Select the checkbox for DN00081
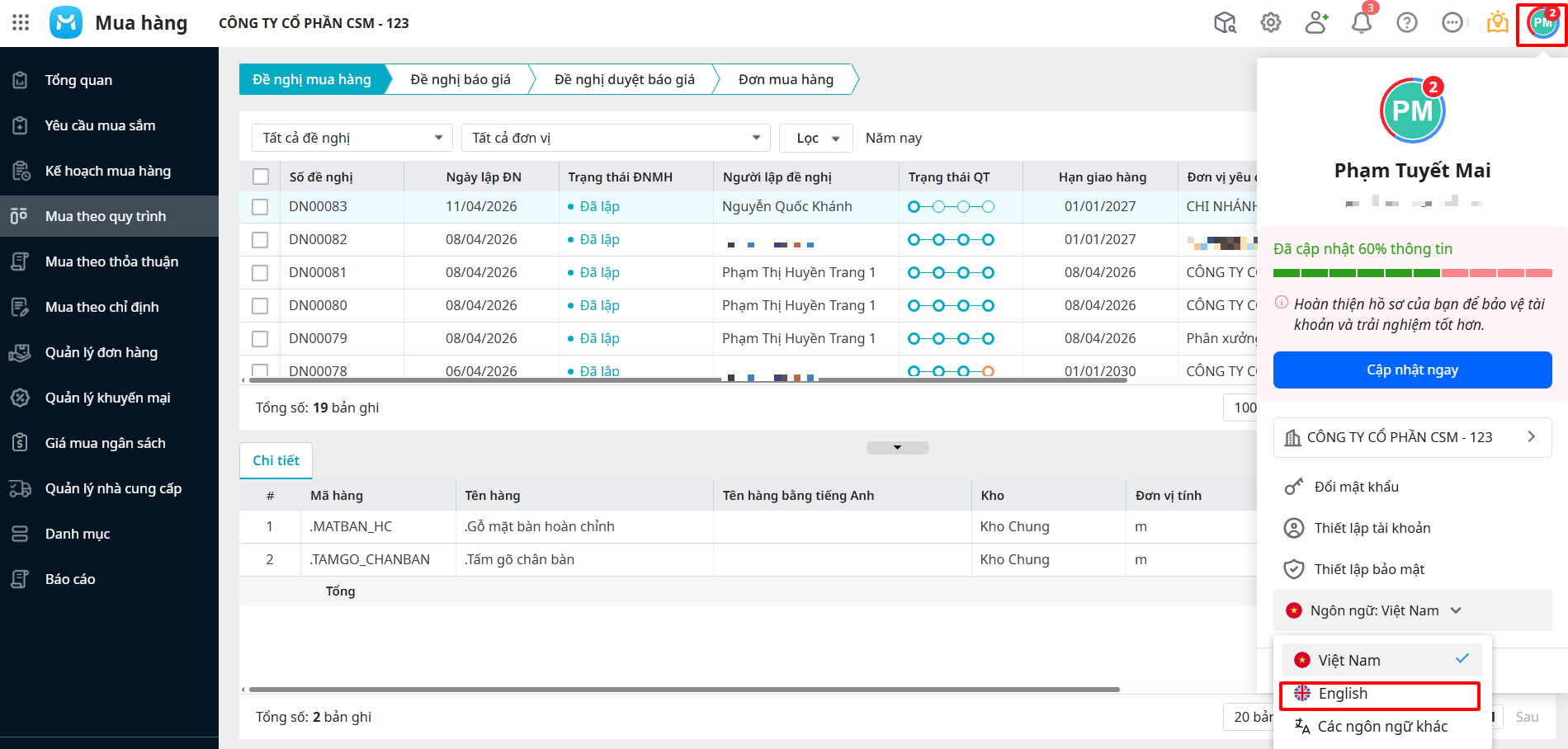Image resolution: width=1568 pixels, height=749 pixels. [260, 273]
